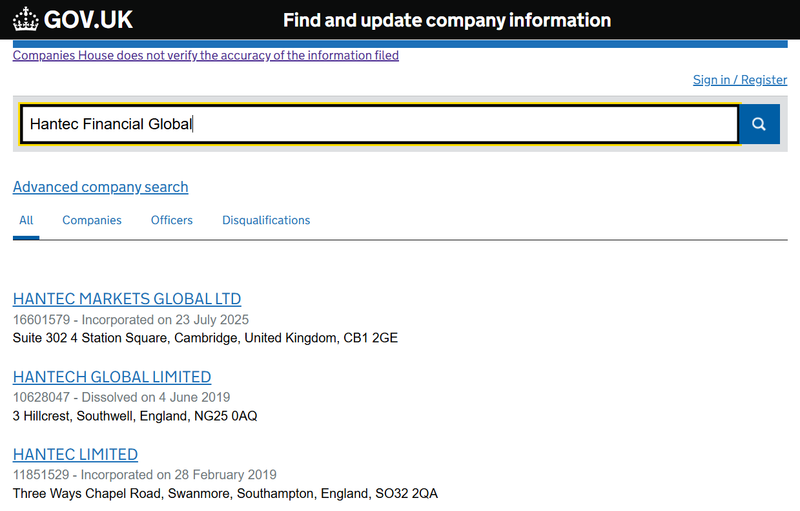The height and width of the screenshot is (511, 800).
Task: Click address '3 Hillcrest, Southwell, England, NG25 0AQ'
Action: pos(135,416)
